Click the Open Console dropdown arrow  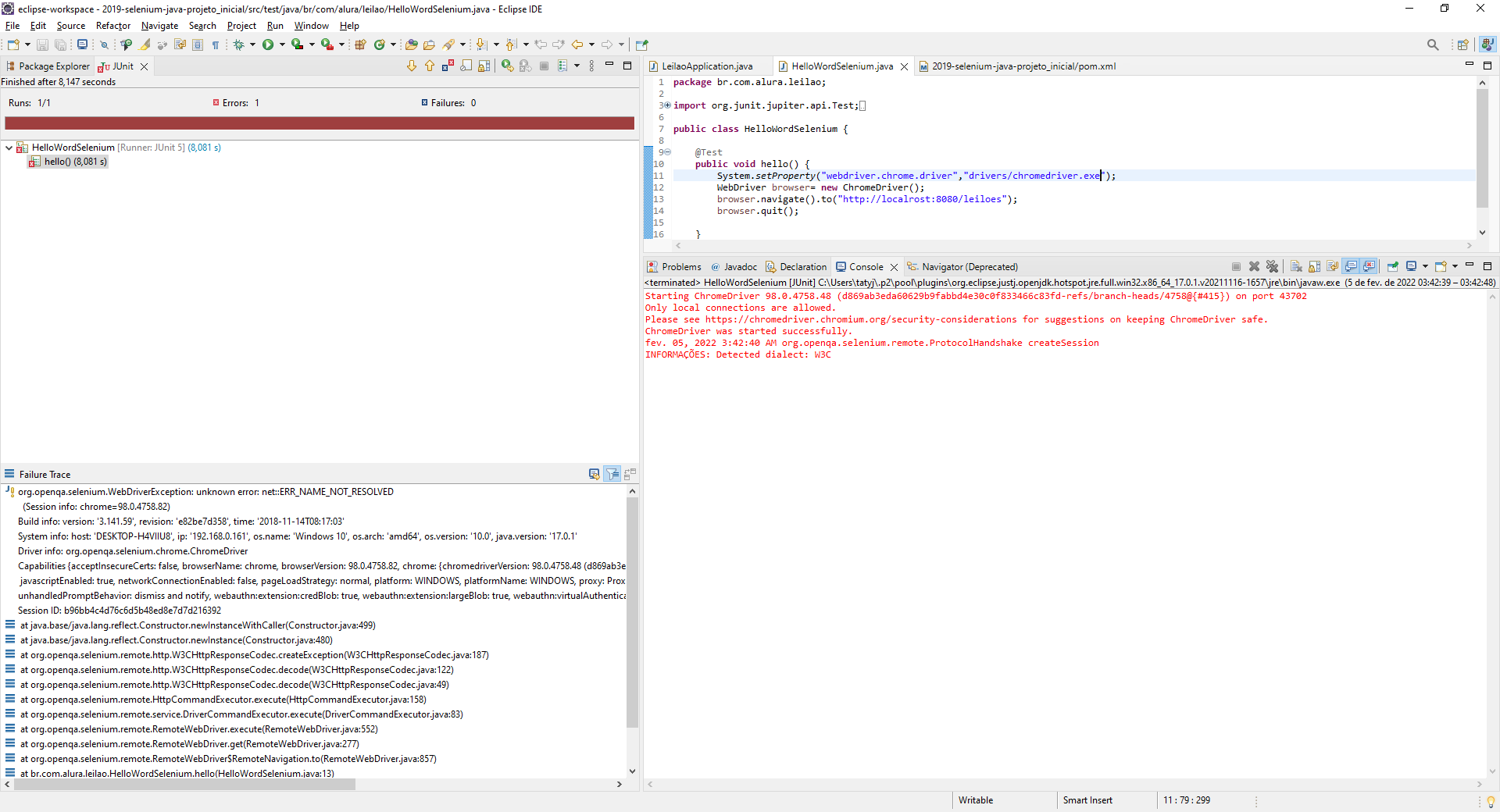tap(1455, 266)
